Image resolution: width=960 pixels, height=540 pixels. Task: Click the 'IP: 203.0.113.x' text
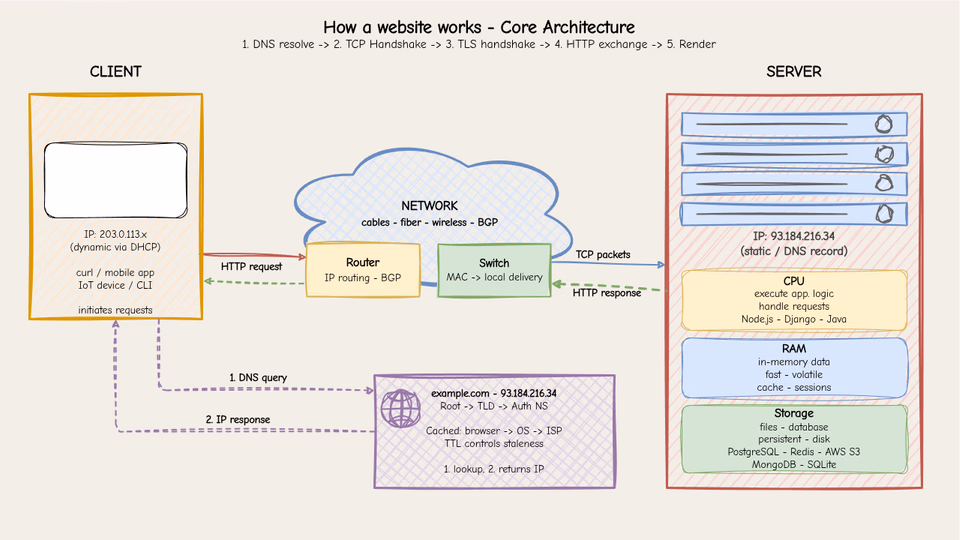[x=116, y=234]
